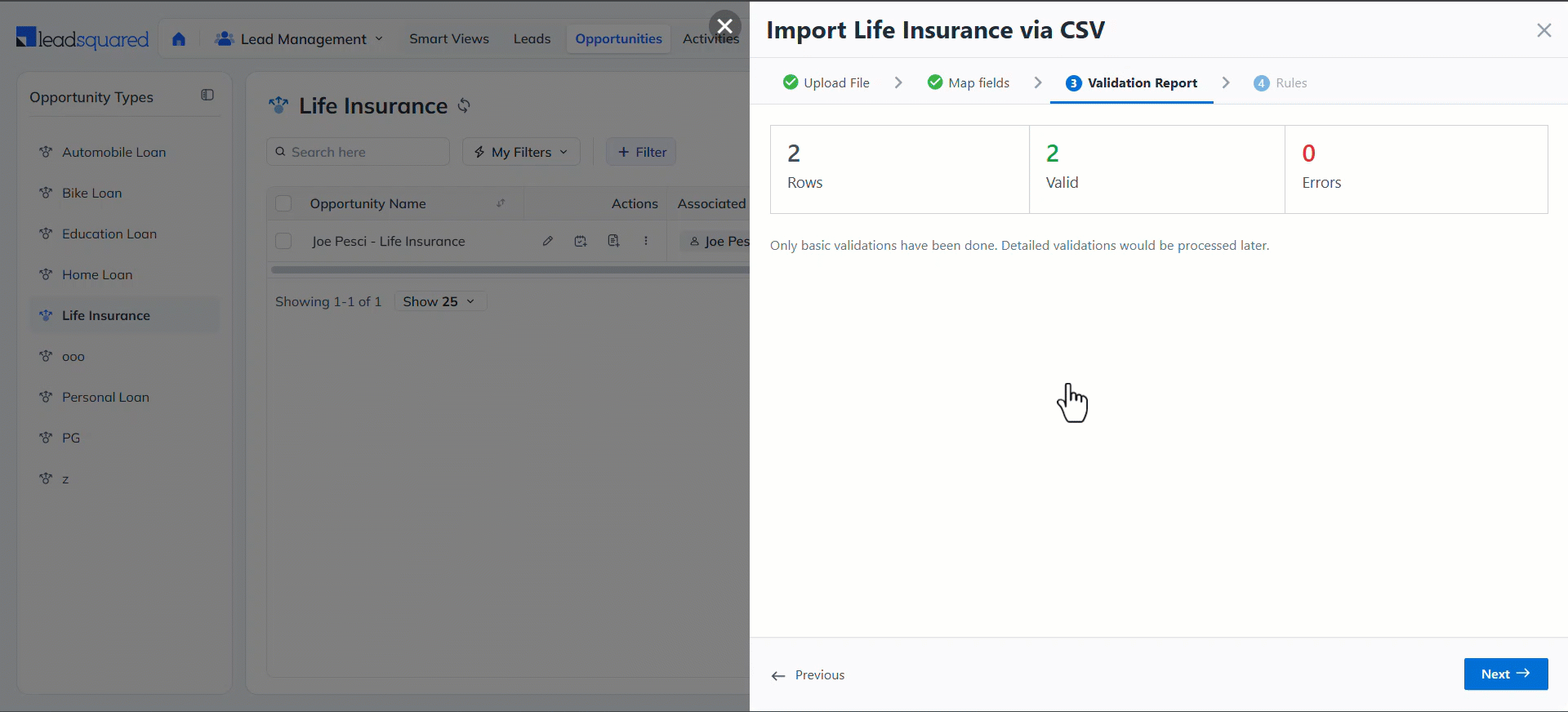The height and width of the screenshot is (712, 1568).
Task: Click calendar task icon in Joe Pesci row
Action: [x=581, y=241]
